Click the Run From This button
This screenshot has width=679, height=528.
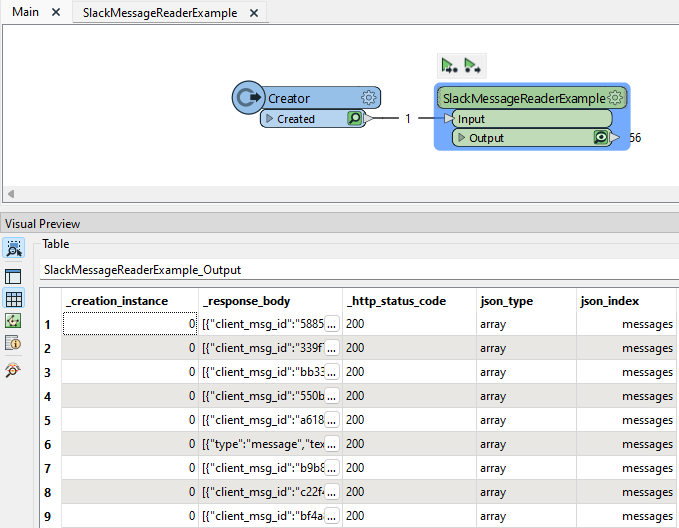pyautogui.click(x=472, y=66)
